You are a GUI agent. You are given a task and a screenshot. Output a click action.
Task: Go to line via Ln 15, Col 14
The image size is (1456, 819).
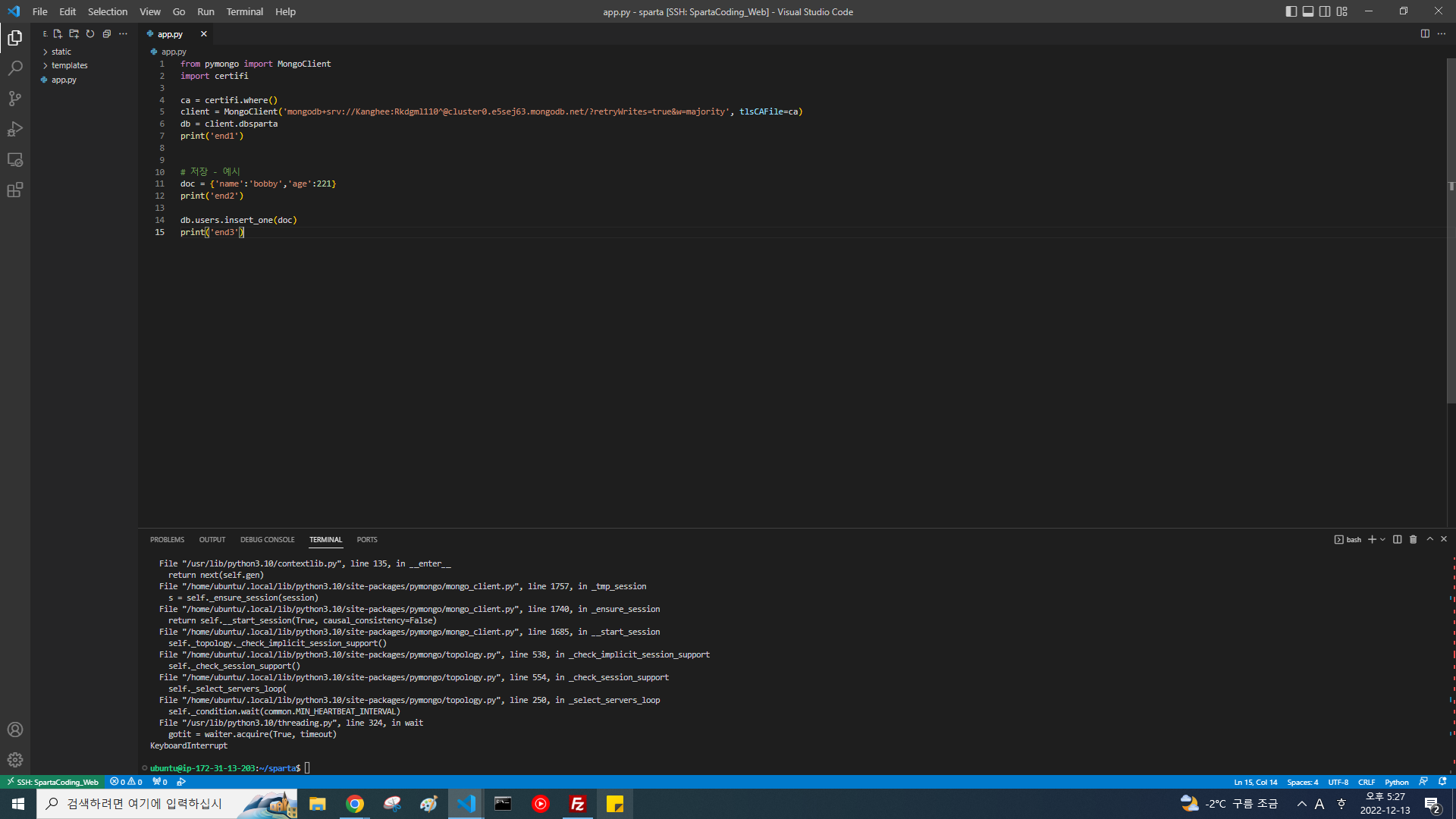1255,782
